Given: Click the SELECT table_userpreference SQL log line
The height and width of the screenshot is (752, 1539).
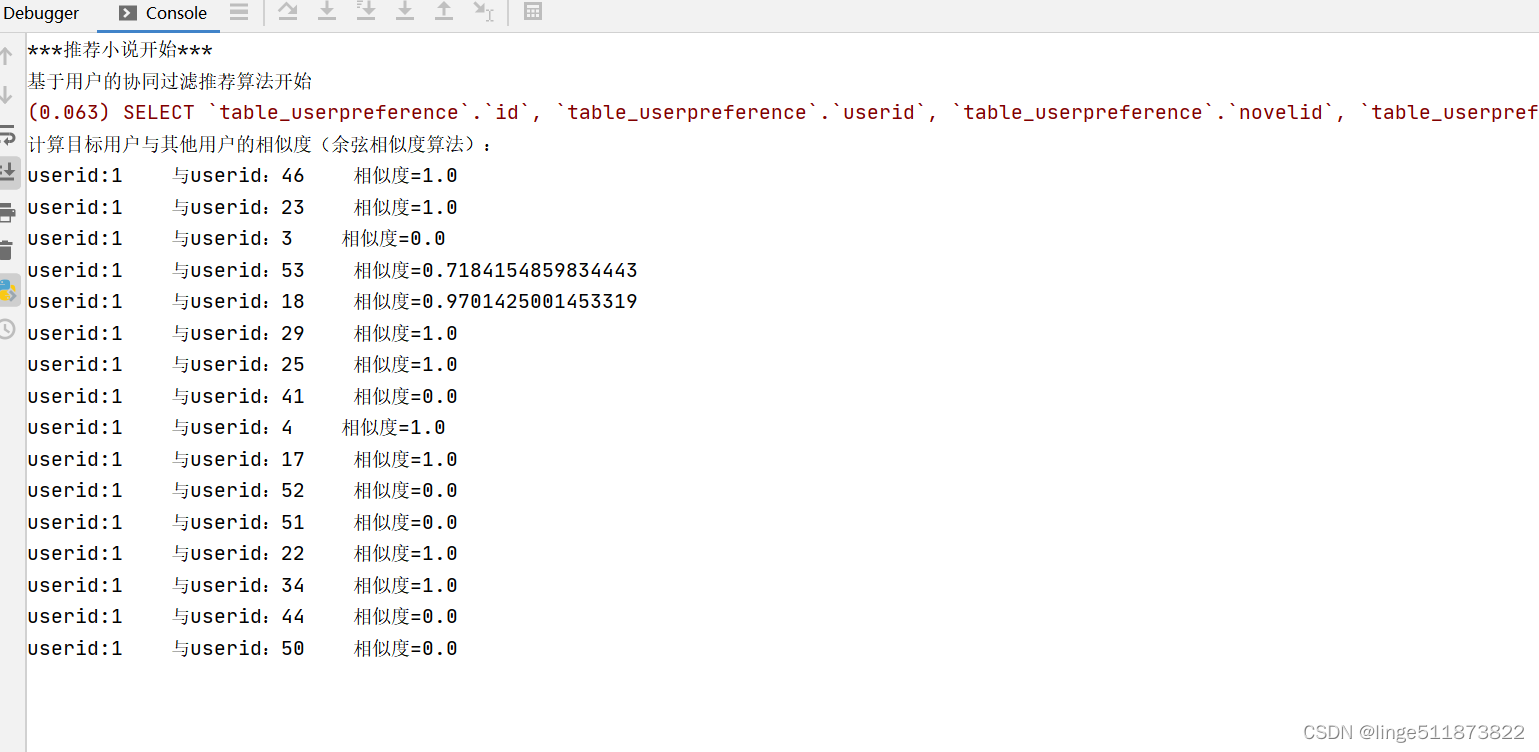Looking at the screenshot, I should (x=783, y=113).
